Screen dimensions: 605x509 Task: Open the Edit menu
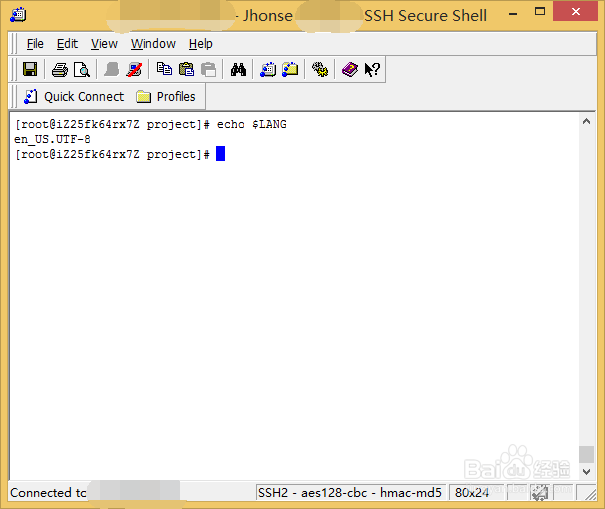pos(67,44)
